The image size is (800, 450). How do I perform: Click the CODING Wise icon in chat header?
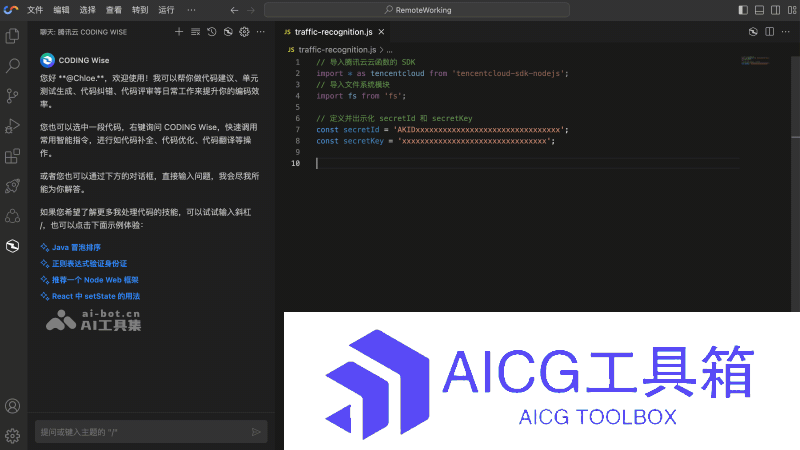click(x=228, y=32)
